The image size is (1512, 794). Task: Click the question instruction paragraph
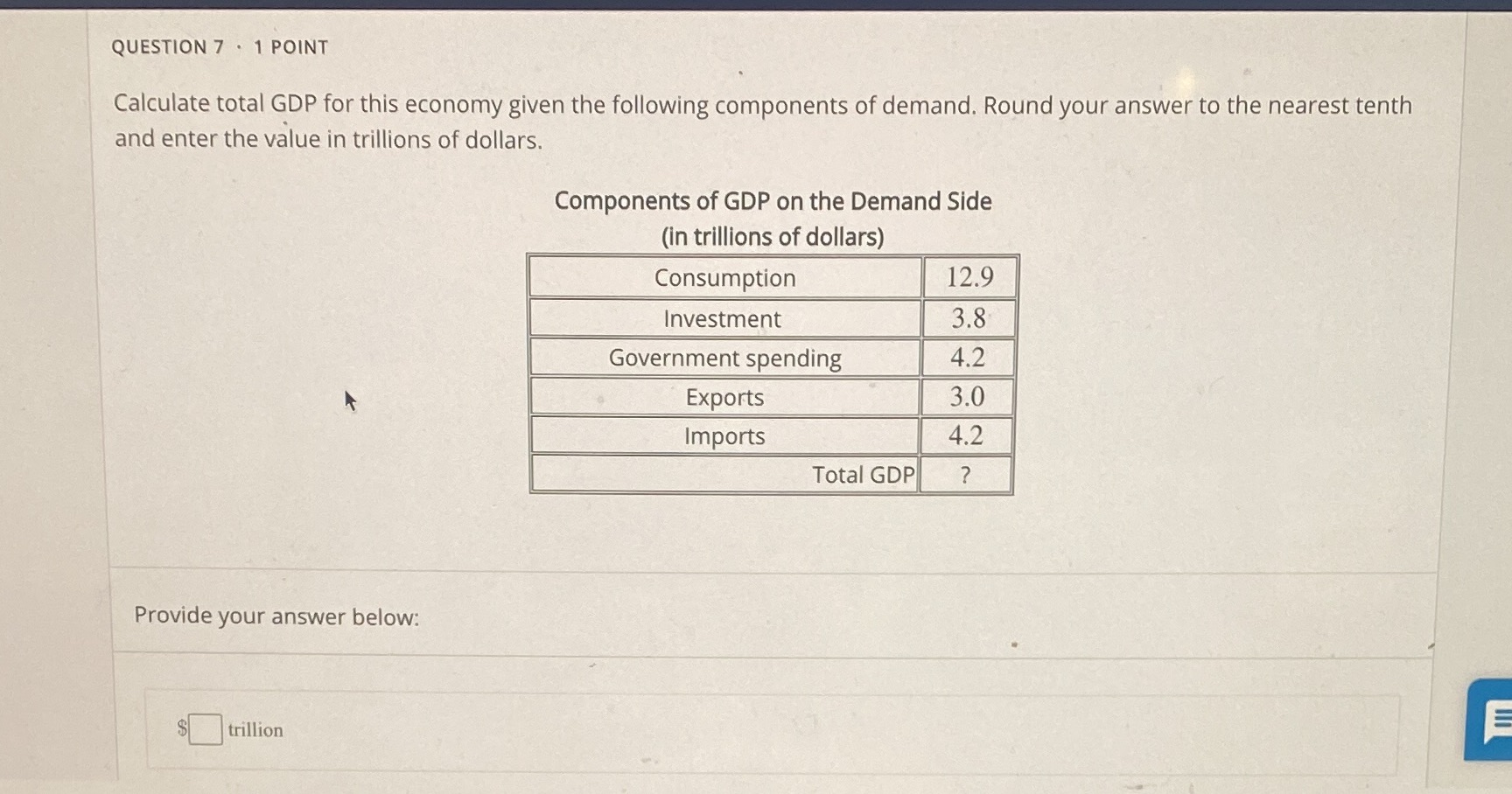pyautogui.click(x=761, y=122)
